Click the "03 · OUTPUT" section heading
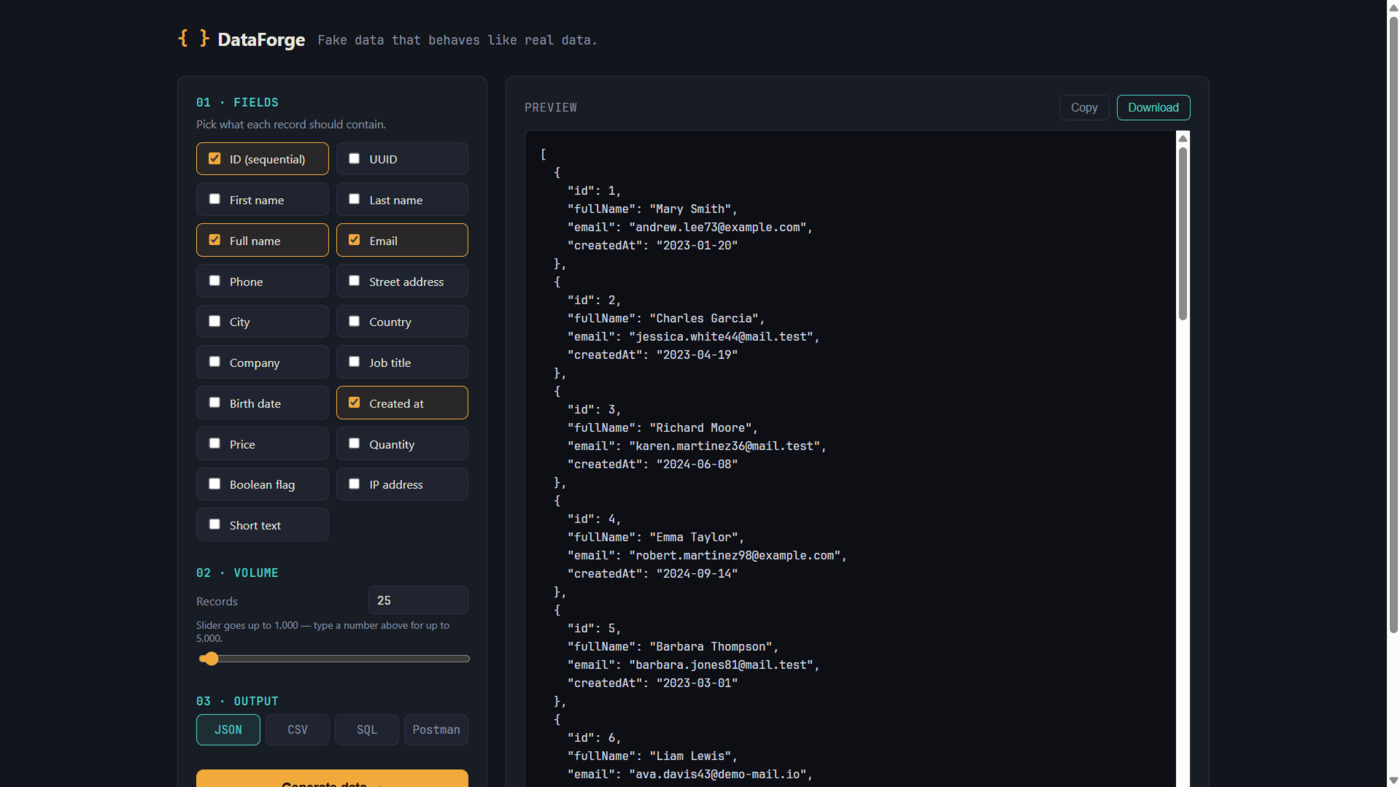The height and width of the screenshot is (787, 1400). click(x=237, y=701)
